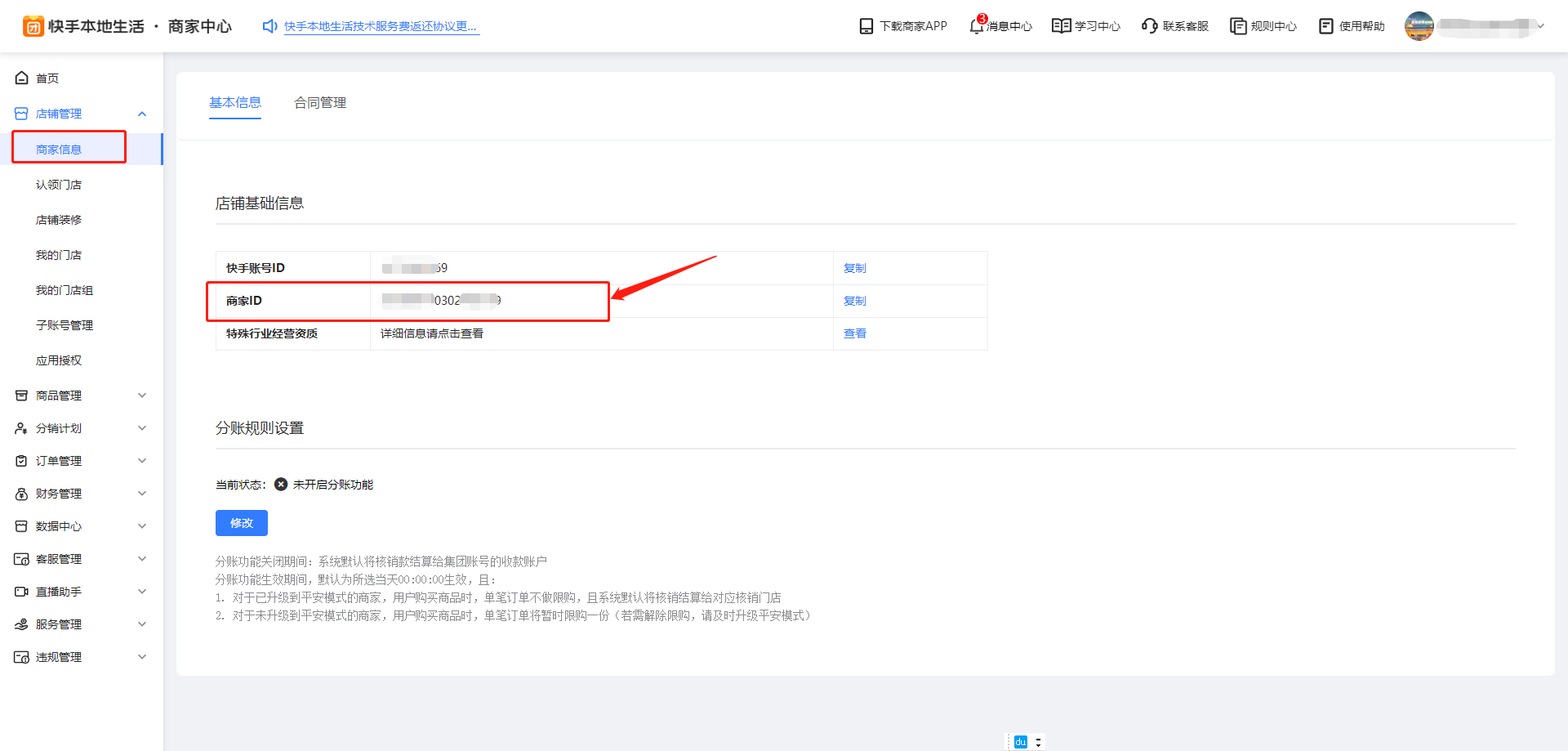Open the learning center book icon
Image resolution: width=1568 pixels, height=751 pixels.
click(1061, 26)
